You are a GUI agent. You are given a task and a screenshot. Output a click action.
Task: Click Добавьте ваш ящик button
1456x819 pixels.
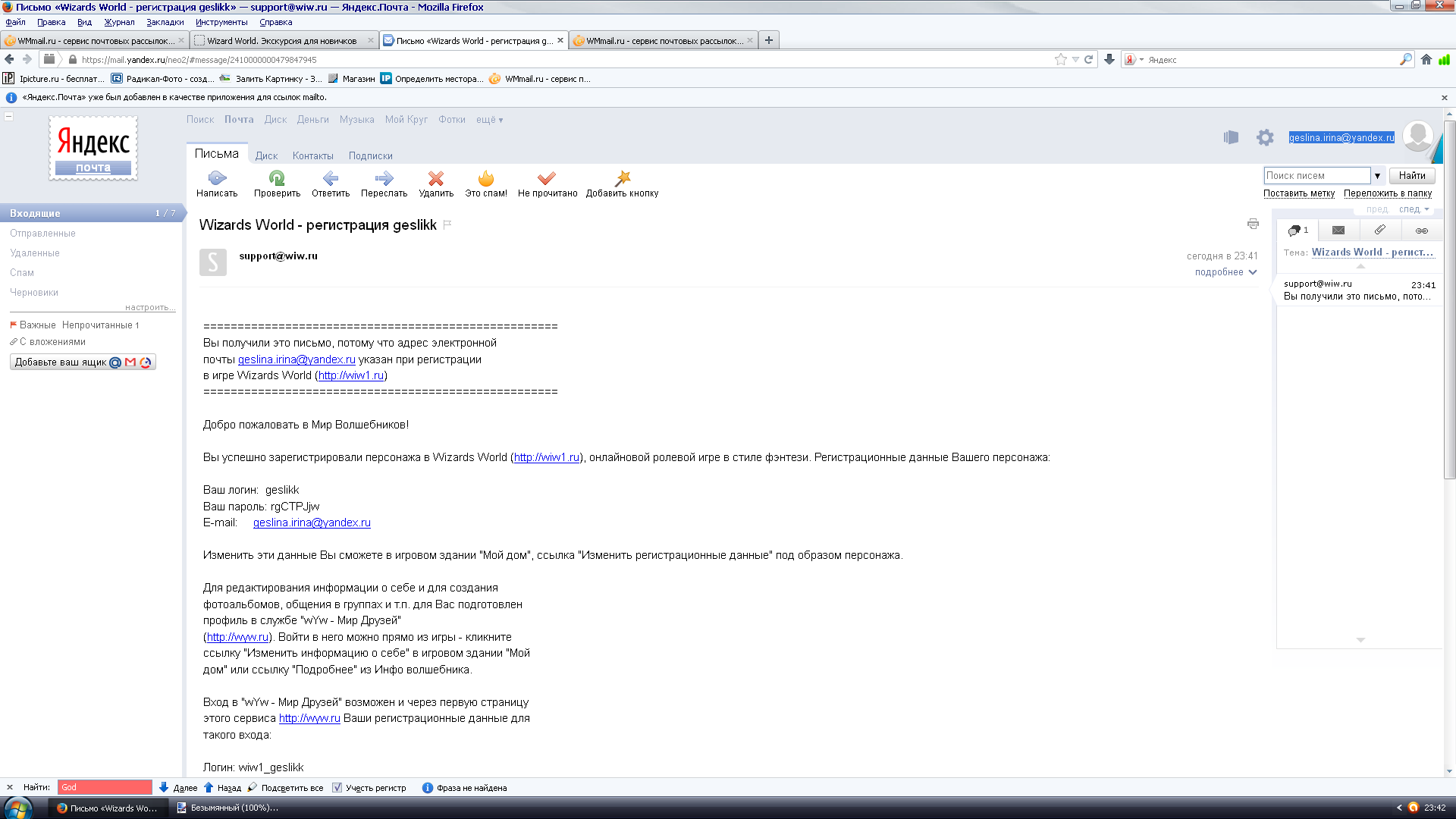pos(83,362)
